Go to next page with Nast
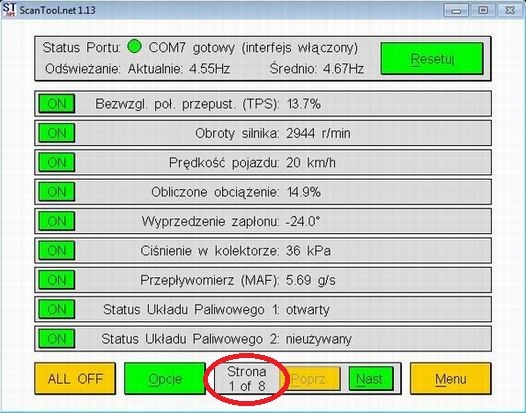Image resolution: width=526 pixels, height=413 pixels. coord(371,379)
